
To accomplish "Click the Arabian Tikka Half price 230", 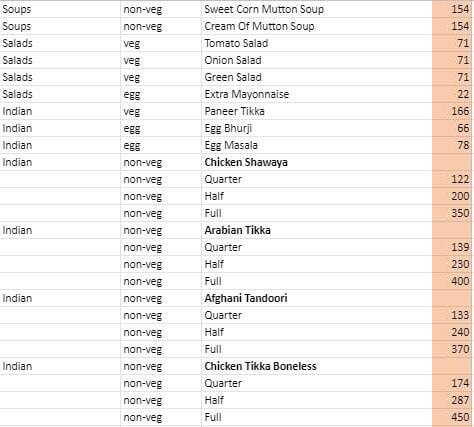I will (x=452, y=264).
